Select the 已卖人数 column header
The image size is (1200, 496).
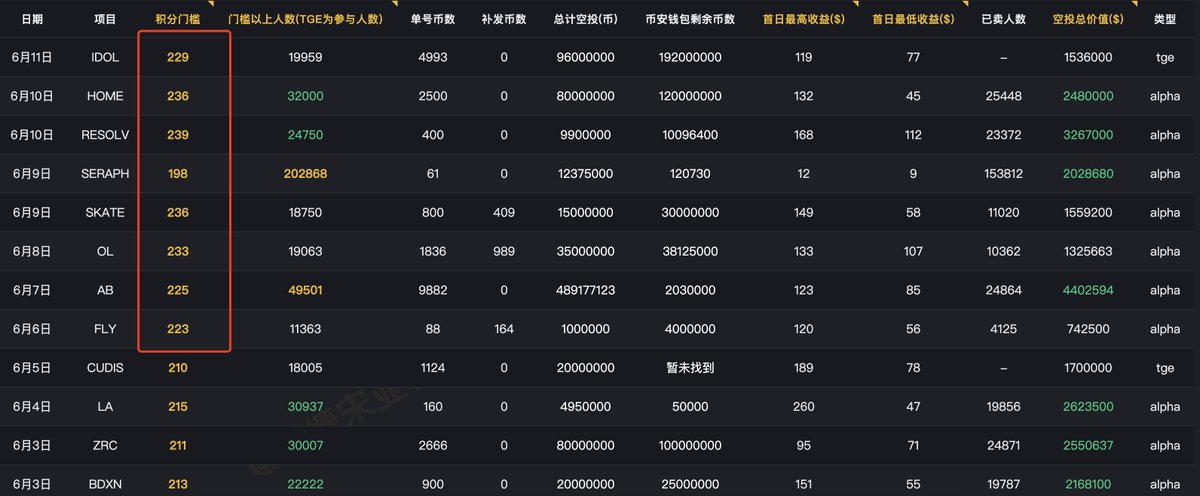click(1003, 19)
